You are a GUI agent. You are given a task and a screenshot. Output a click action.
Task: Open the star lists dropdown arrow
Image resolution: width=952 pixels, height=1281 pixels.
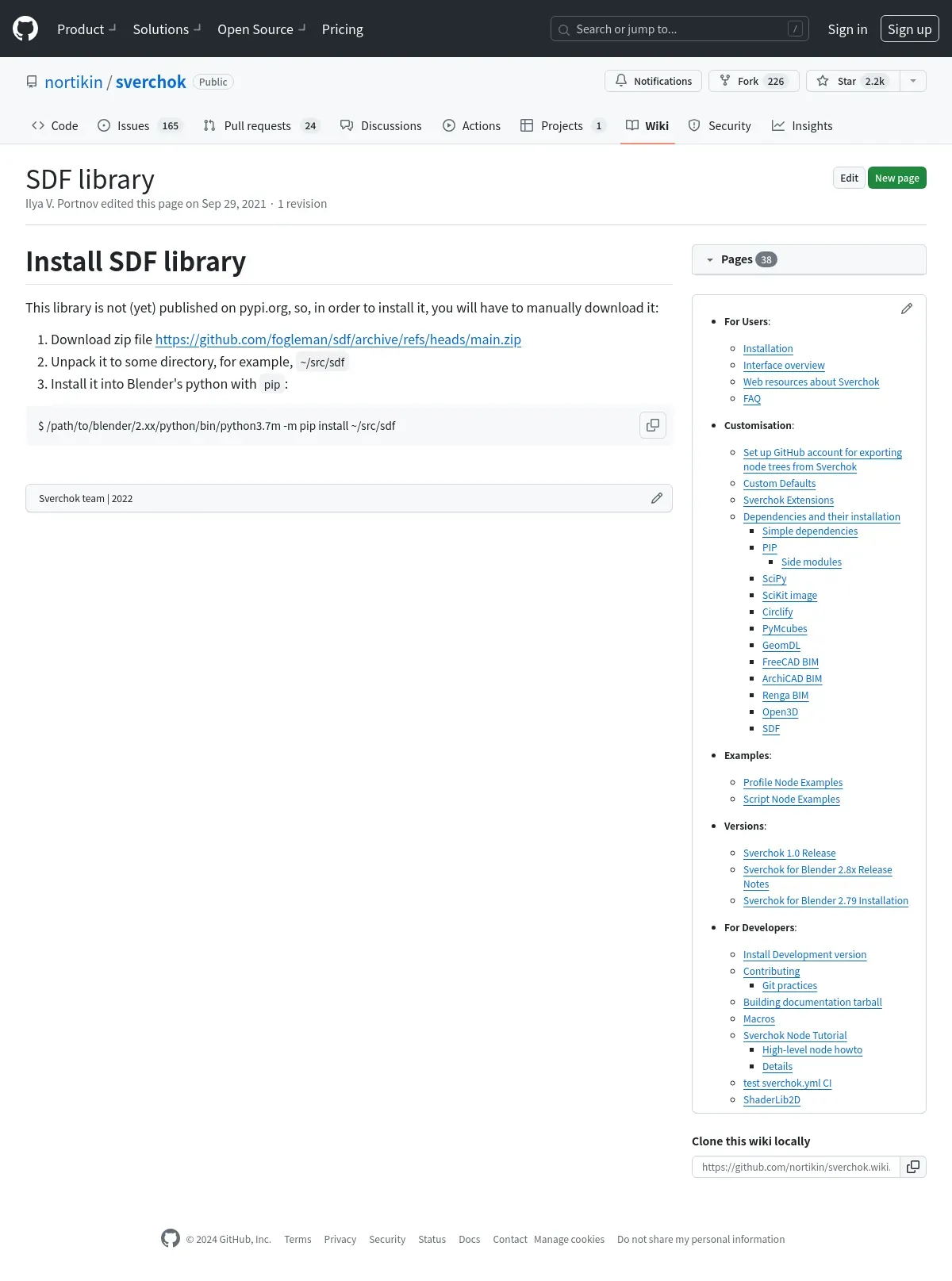click(913, 81)
